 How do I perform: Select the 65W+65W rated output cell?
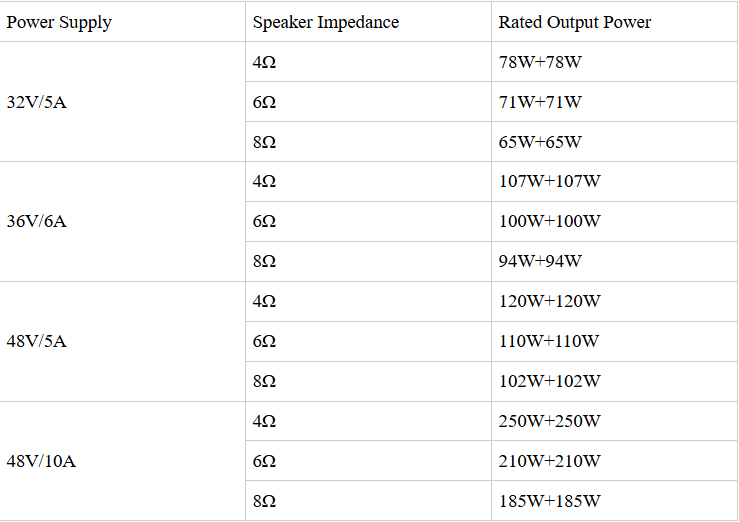click(x=540, y=142)
